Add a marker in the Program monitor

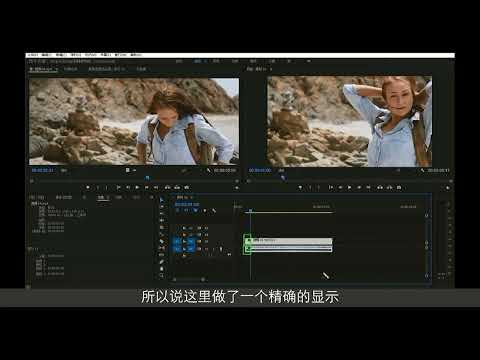(300, 188)
